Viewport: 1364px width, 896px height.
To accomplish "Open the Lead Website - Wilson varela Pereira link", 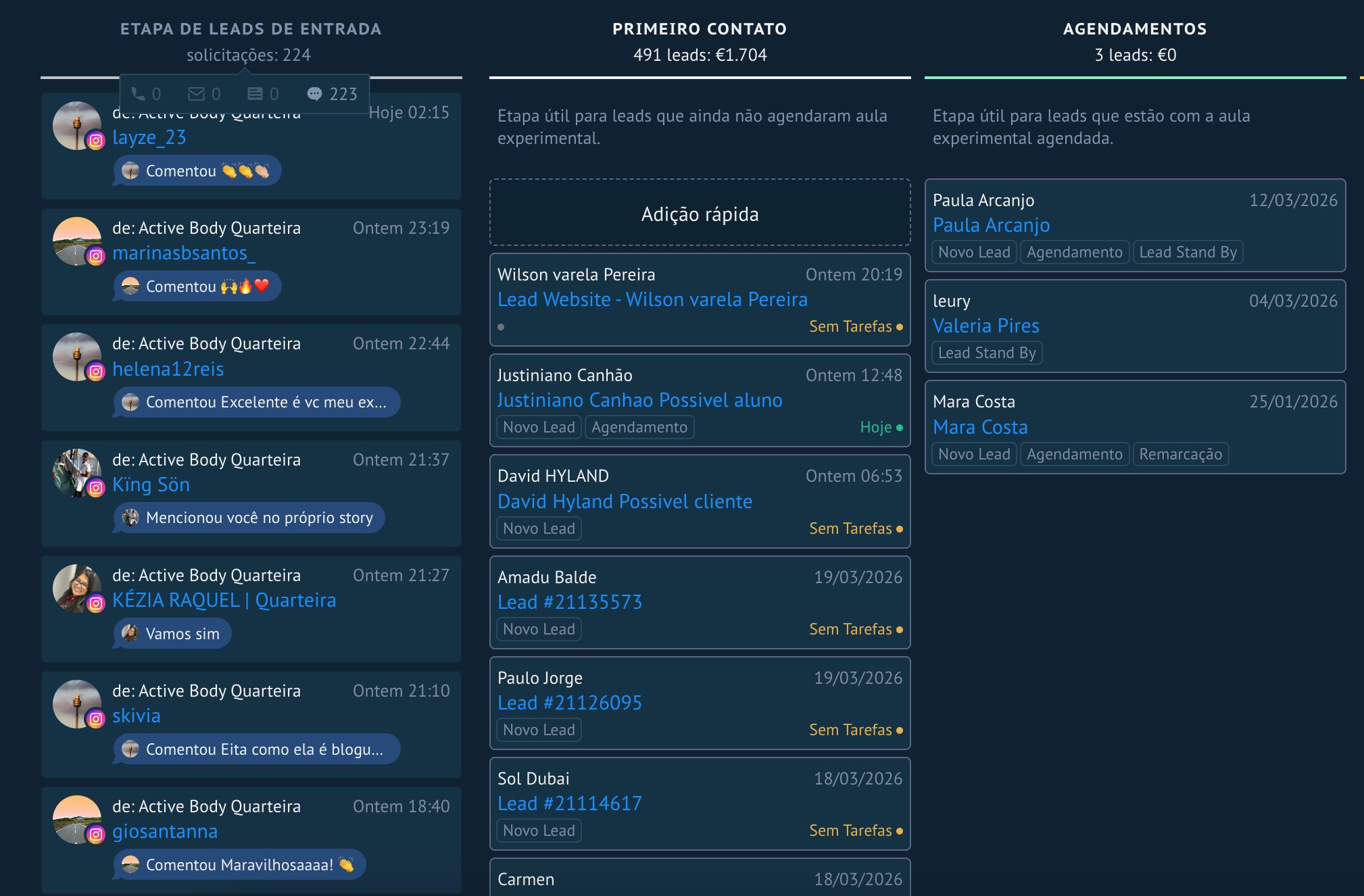I will [x=652, y=299].
